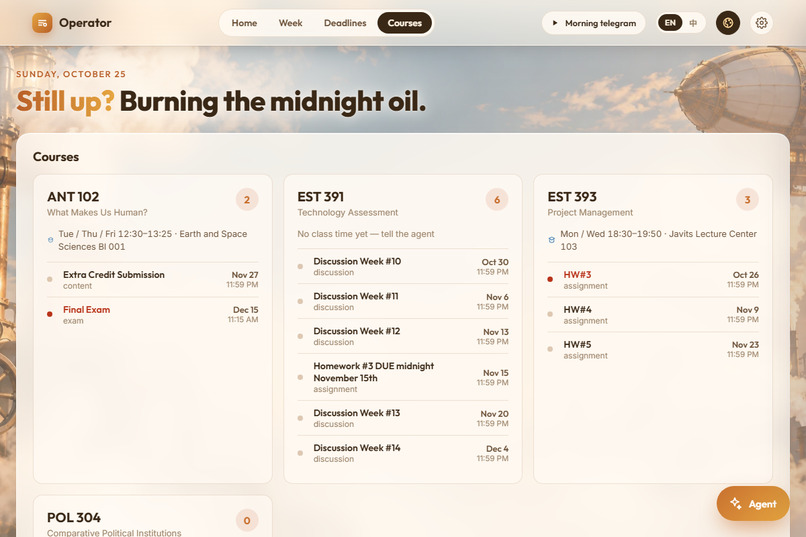Screen dimensions: 806x537
Task: Click dot beside Homework #3 DUE midnight
Action: coord(300,377)
